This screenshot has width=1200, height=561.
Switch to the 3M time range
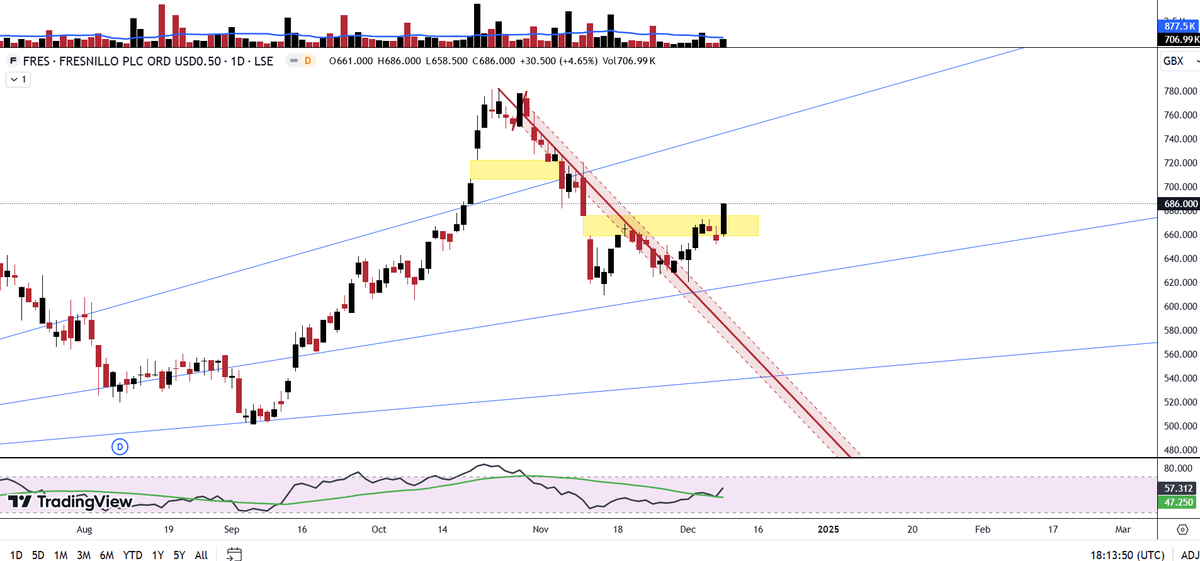click(84, 554)
